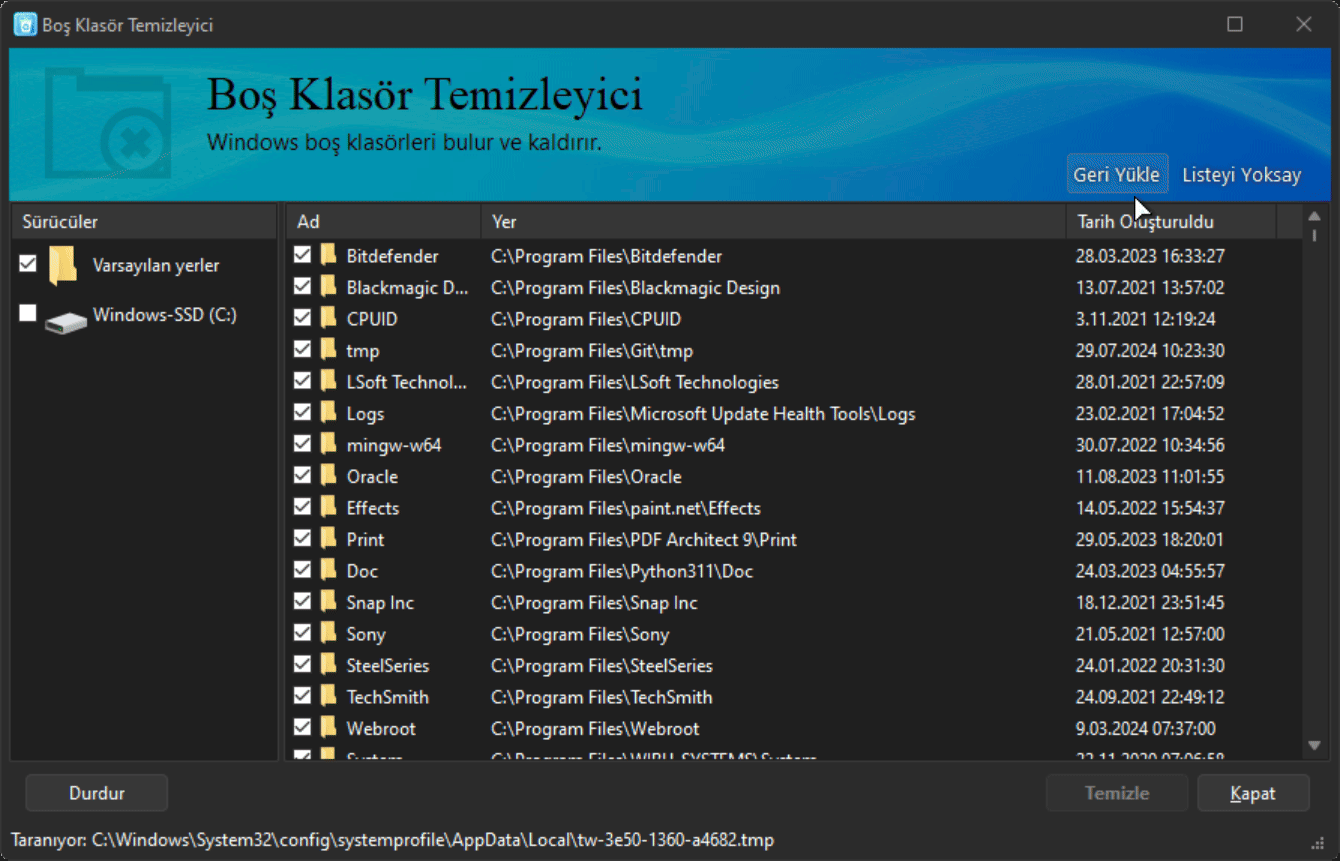Click the scrollbar up arrow
Viewport: 1340px width, 861px height.
click(1314, 215)
